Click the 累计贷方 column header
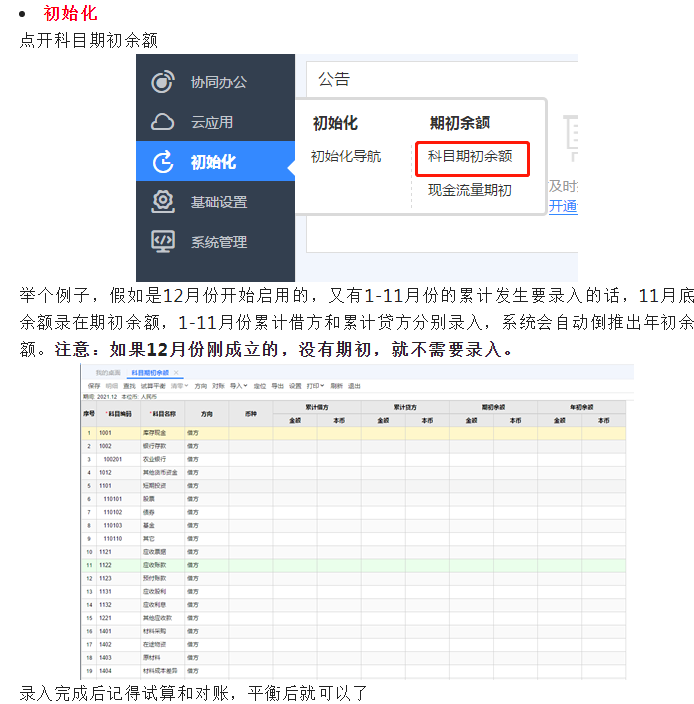The width and height of the screenshot is (694, 704). (x=405, y=407)
